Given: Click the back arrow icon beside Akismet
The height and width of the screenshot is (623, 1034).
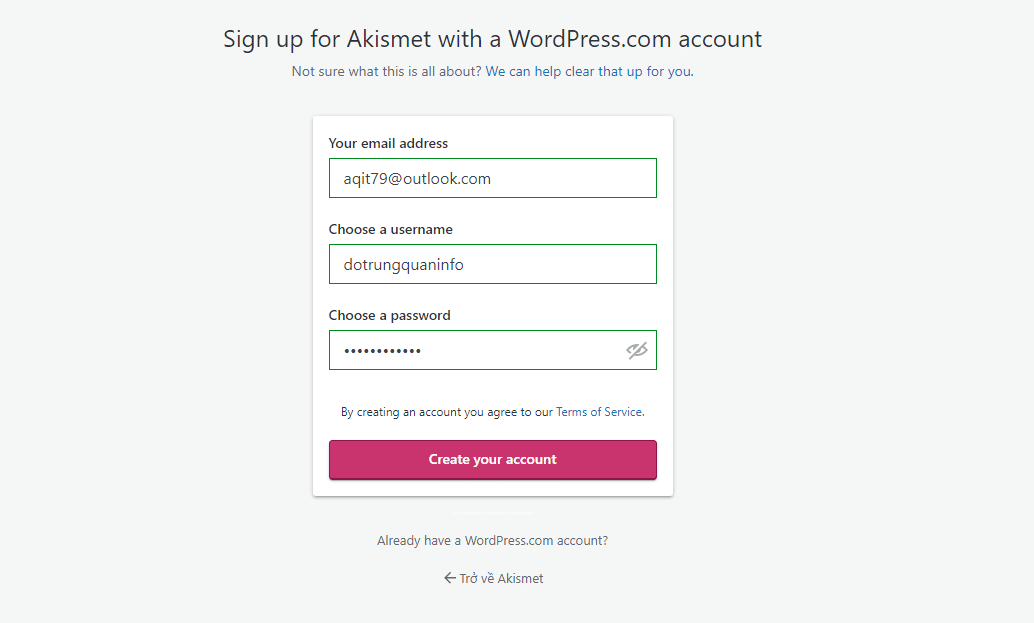Looking at the screenshot, I should tap(450, 578).
